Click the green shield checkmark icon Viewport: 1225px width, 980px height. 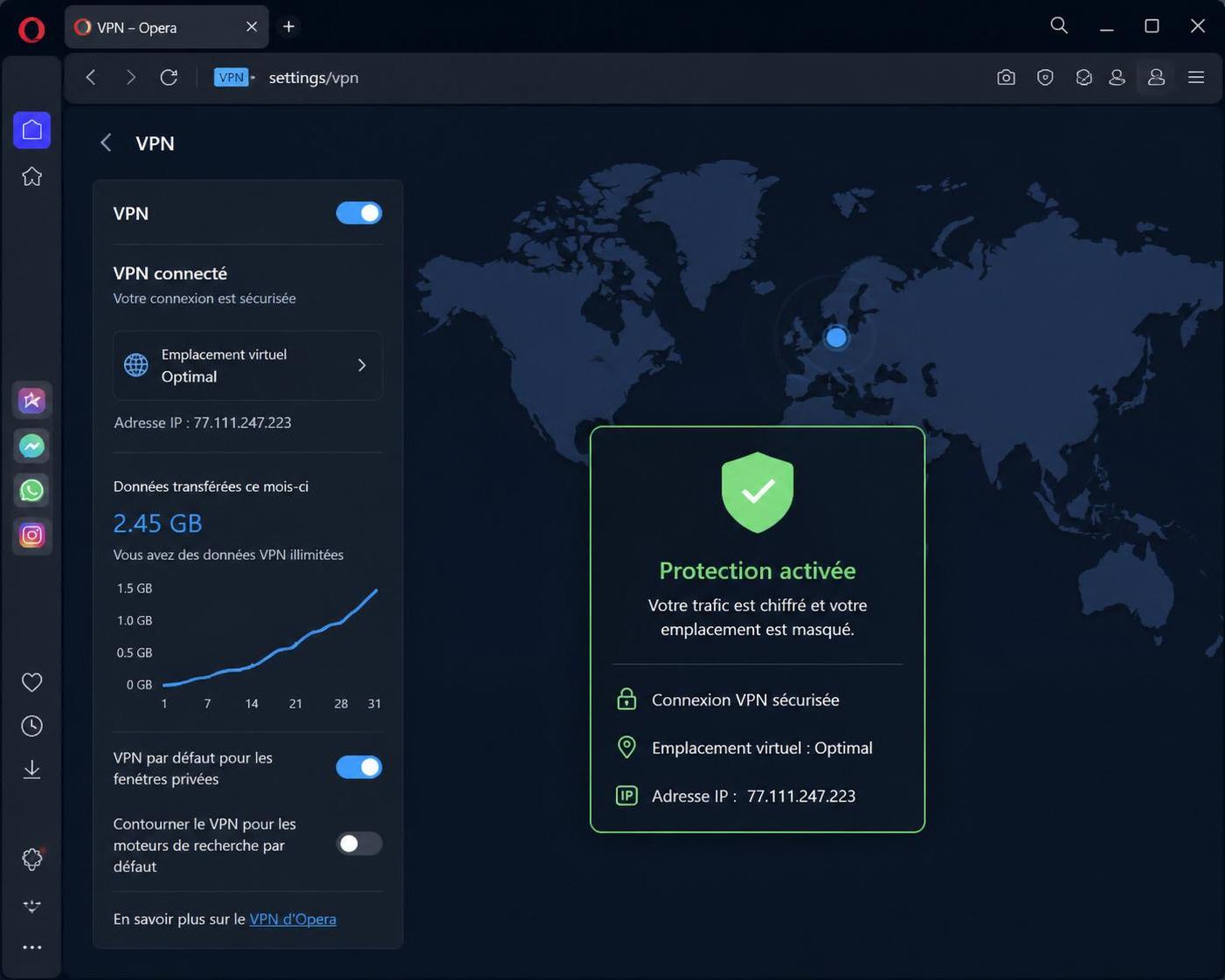click(x=758, y=493)
